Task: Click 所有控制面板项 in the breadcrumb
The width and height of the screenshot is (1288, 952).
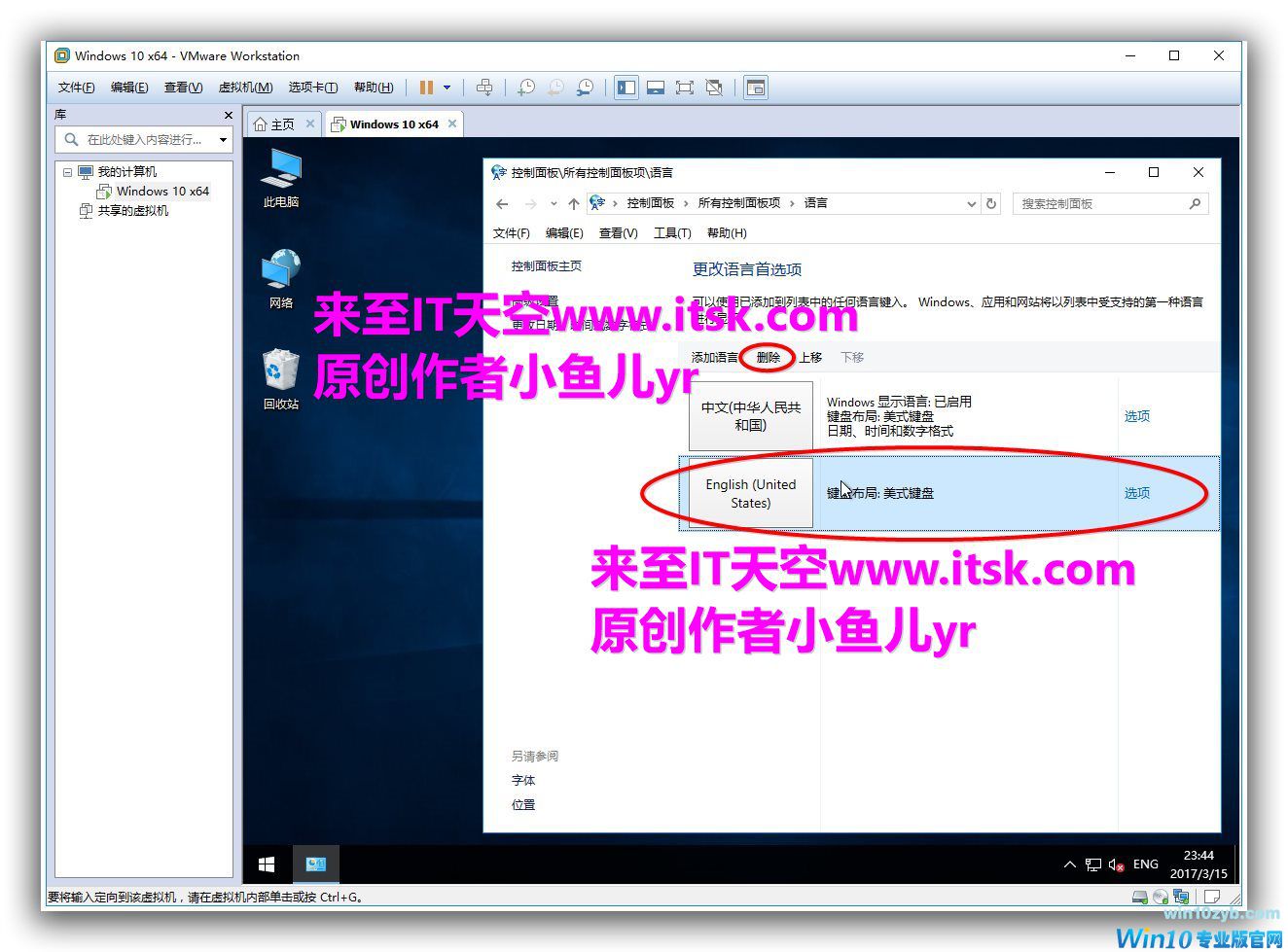Action: (x=739, y=203)
